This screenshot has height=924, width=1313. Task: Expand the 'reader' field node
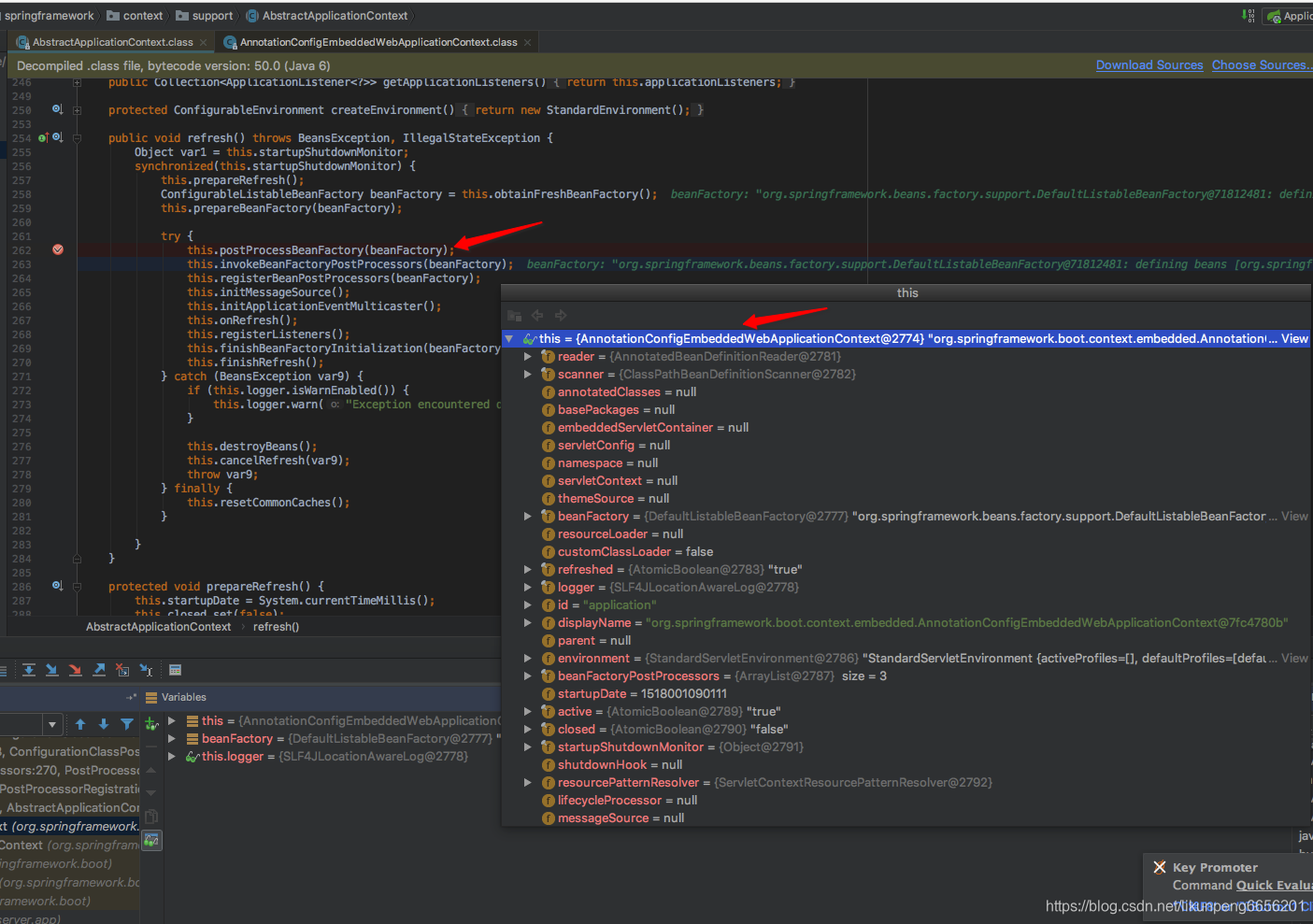tap(528, 357)
